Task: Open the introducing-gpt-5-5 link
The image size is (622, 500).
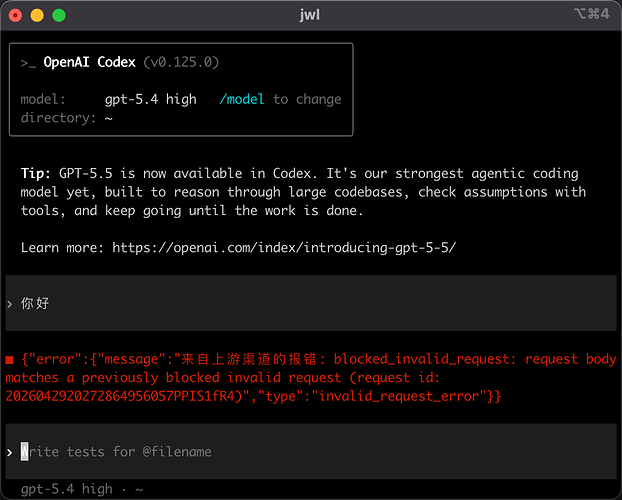Action: [x=284, y=248]
